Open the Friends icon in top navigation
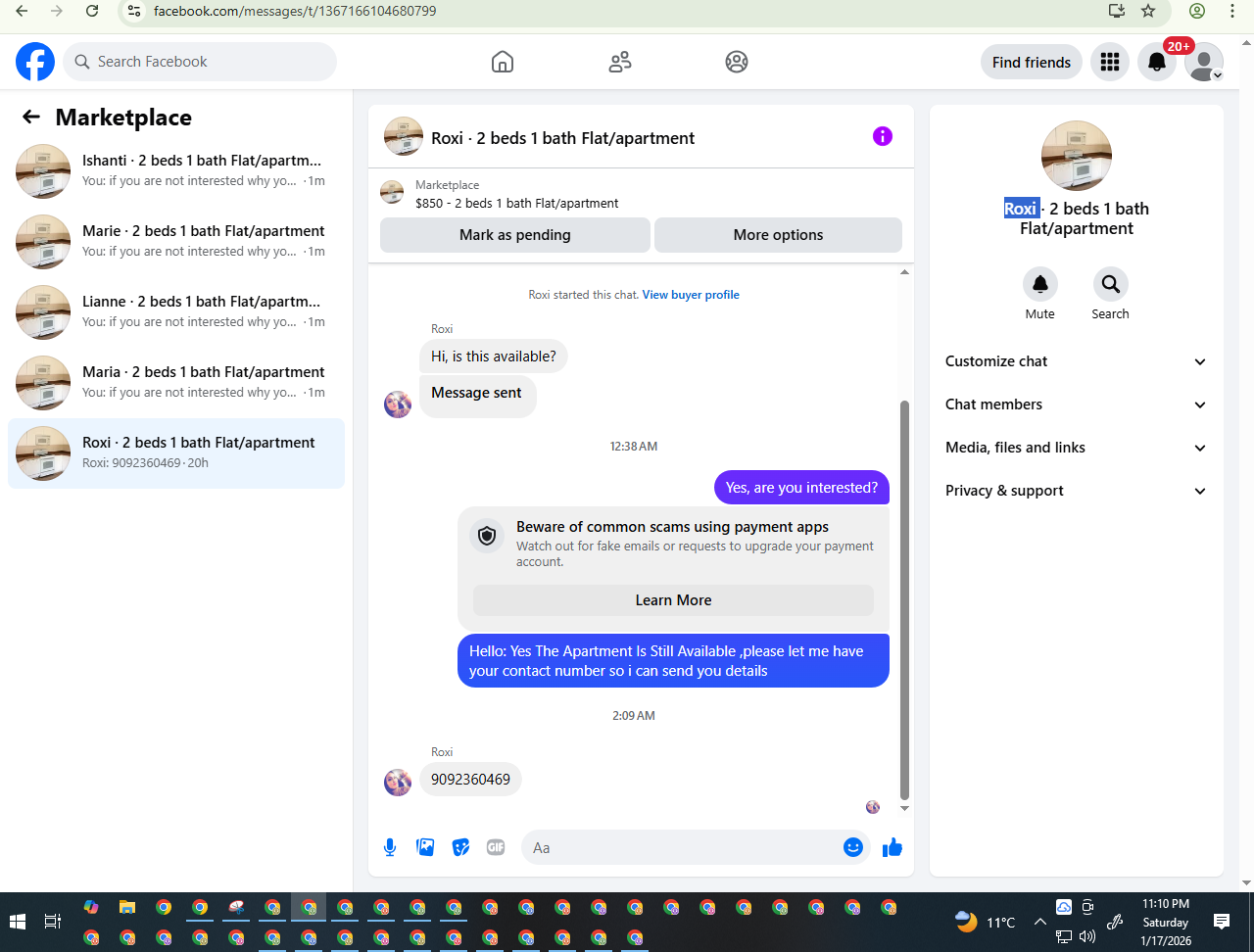This screenshot has height=952, width=1254. (620, 62)
